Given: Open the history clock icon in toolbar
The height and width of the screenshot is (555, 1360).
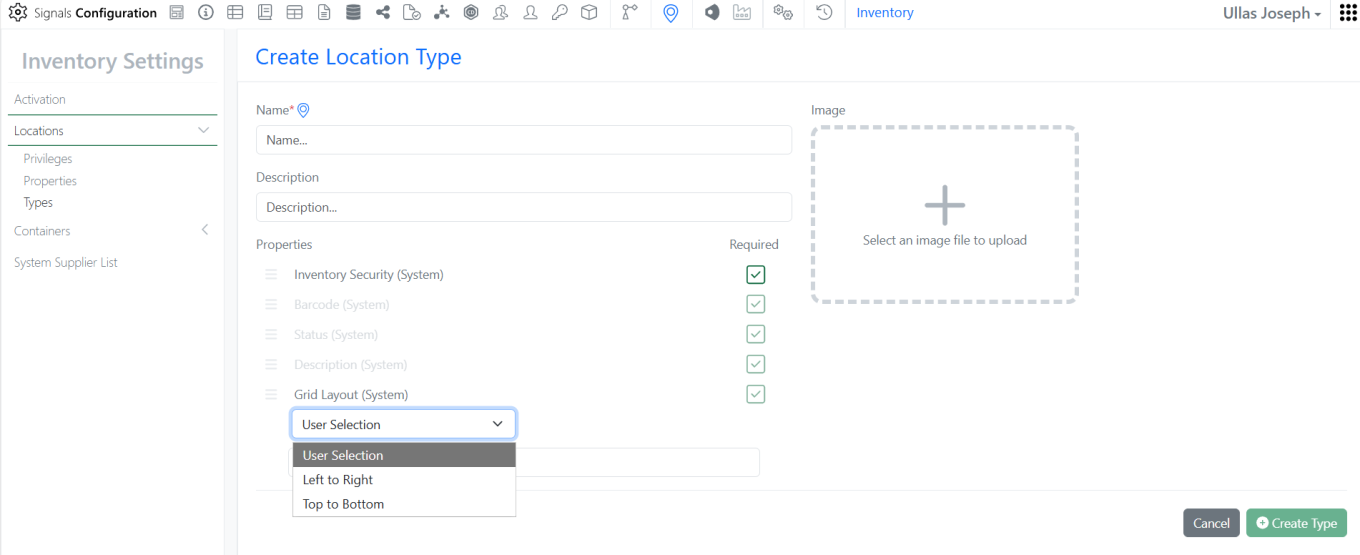Looking at the screenshot, I should pos(824,13).
